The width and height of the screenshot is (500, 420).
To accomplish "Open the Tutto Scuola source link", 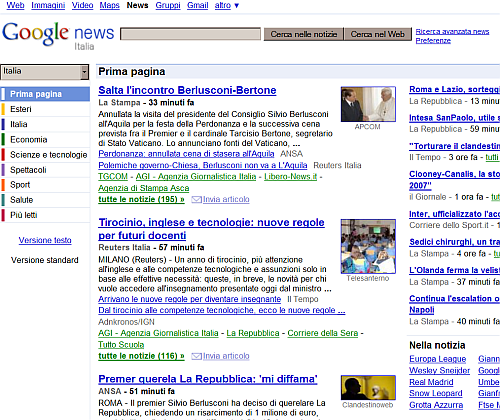I will click(x=121, y=345).
